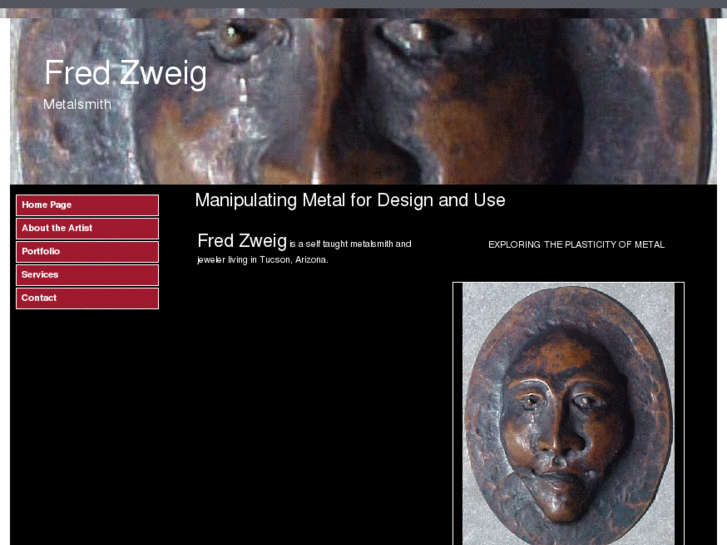Click the text 'is a self taught metalsmith and'
727x545 pixels.
point(351,244)
